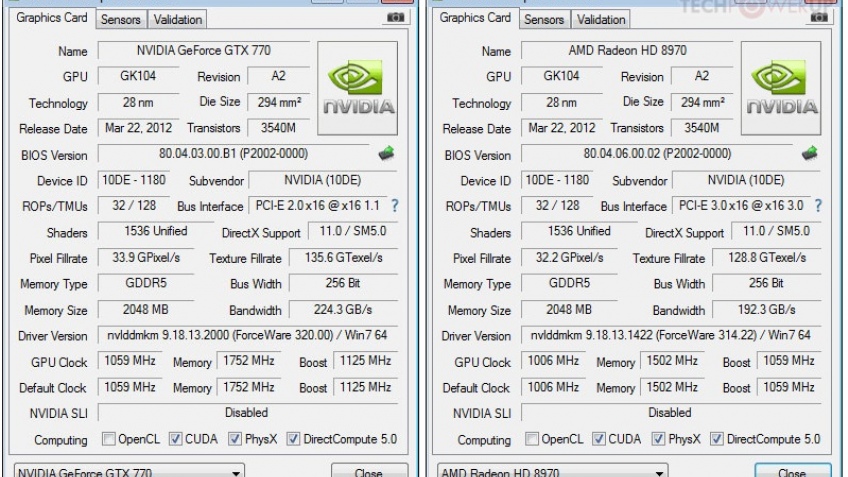The width and height of the screenshot is (848, 477).
Task: Click Close button in HD 8970 window
Action: pyautogui.click(x=793, y=471)
